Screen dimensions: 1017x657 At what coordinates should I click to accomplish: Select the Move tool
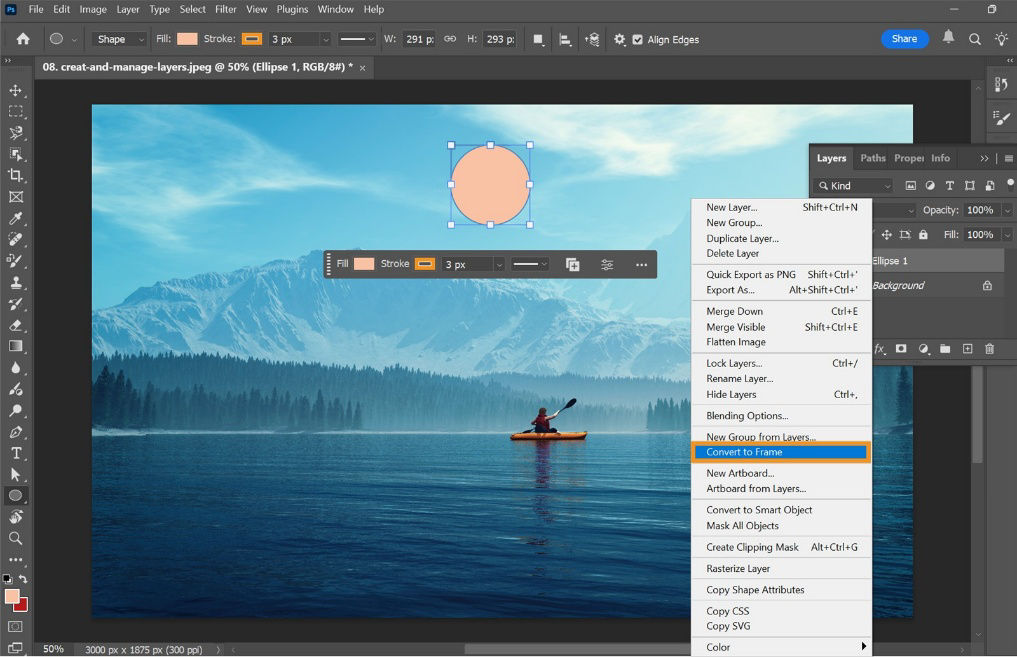tap(15, 89)
